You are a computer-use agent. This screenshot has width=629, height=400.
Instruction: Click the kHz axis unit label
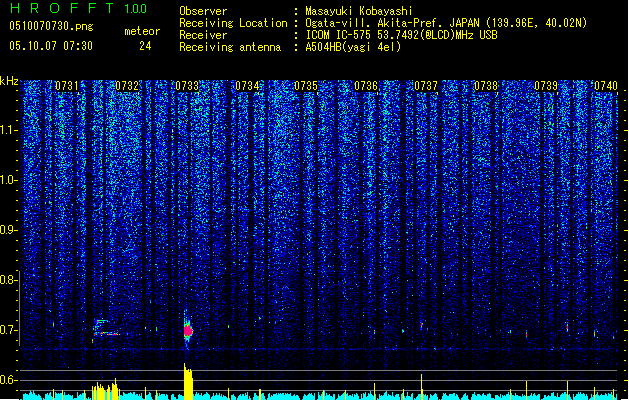(9, 81)
